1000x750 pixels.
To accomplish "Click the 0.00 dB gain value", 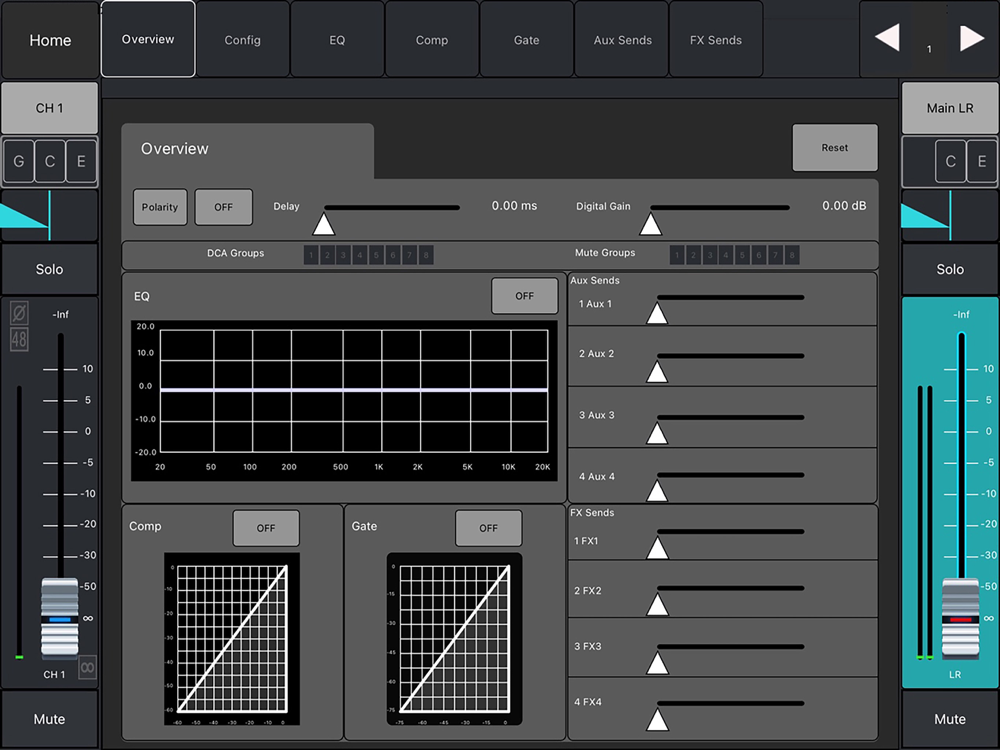I will click(x=844, y=206).
